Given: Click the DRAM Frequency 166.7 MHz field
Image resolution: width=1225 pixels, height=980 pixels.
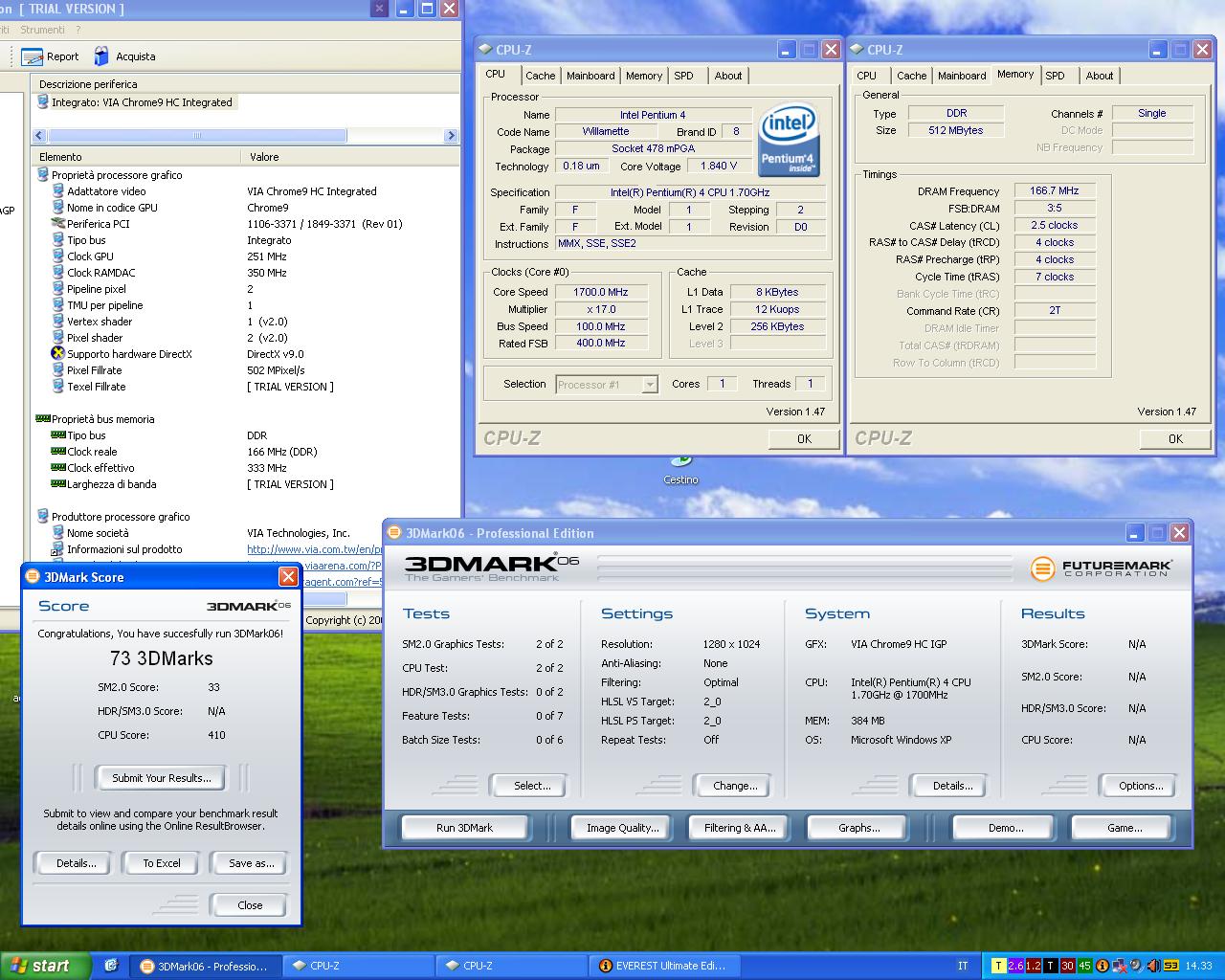Looking at the screenshot, I should click(x=1055, y=191).
